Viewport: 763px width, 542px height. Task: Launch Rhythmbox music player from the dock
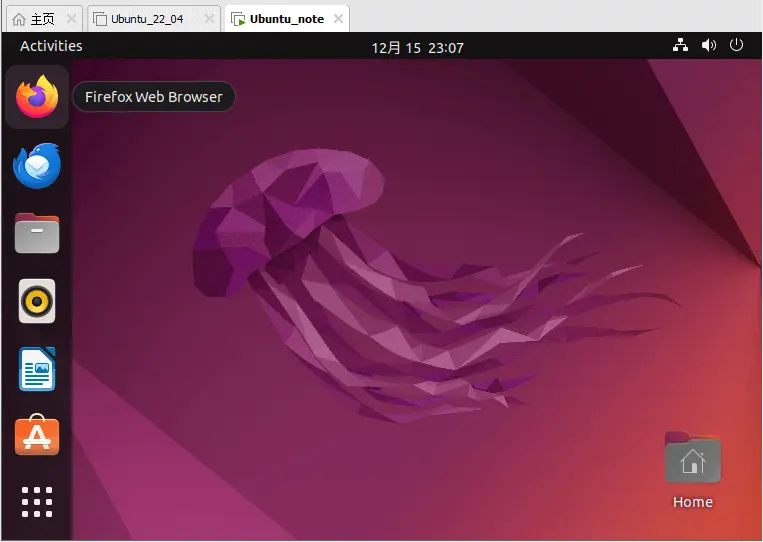pos(37,301)
